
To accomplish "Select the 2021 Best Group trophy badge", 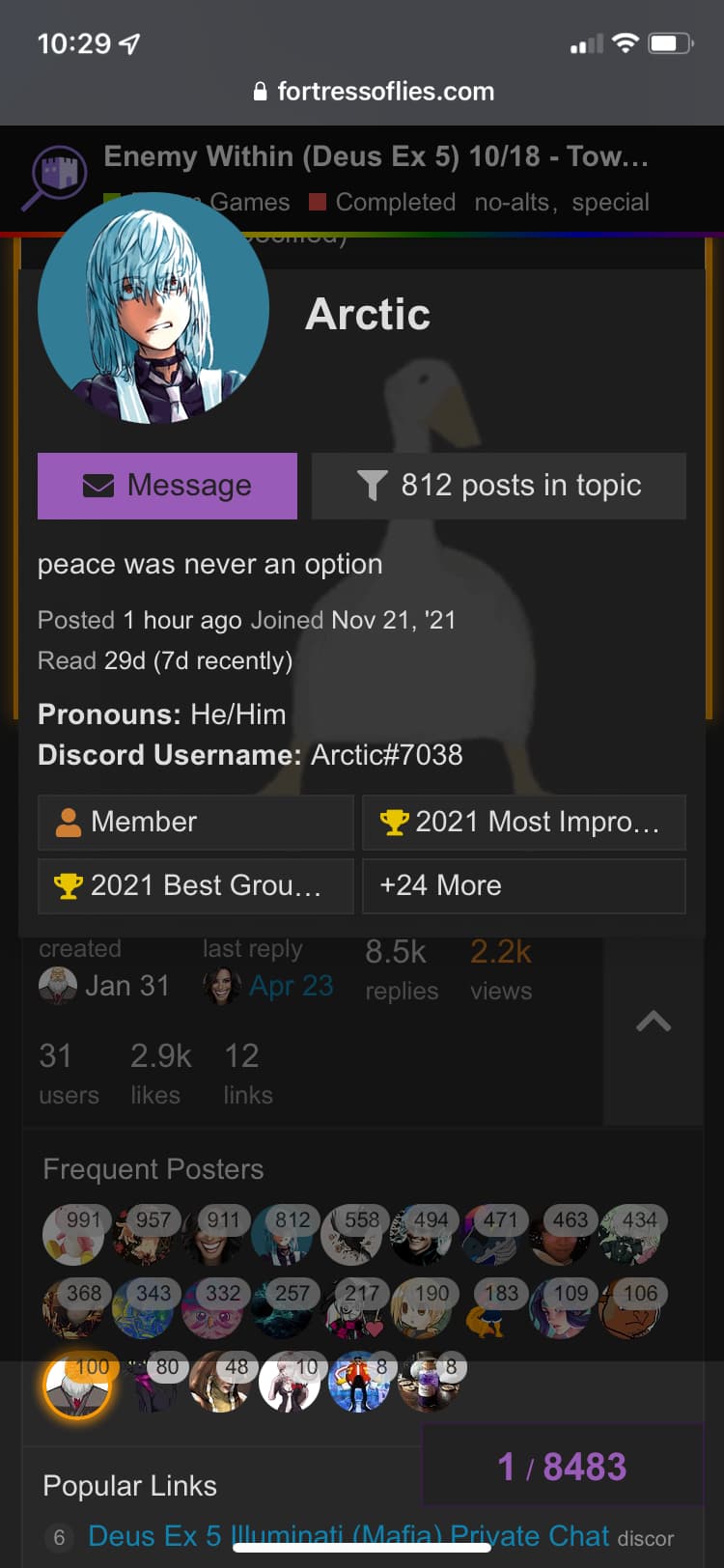I will pos(196,886).
